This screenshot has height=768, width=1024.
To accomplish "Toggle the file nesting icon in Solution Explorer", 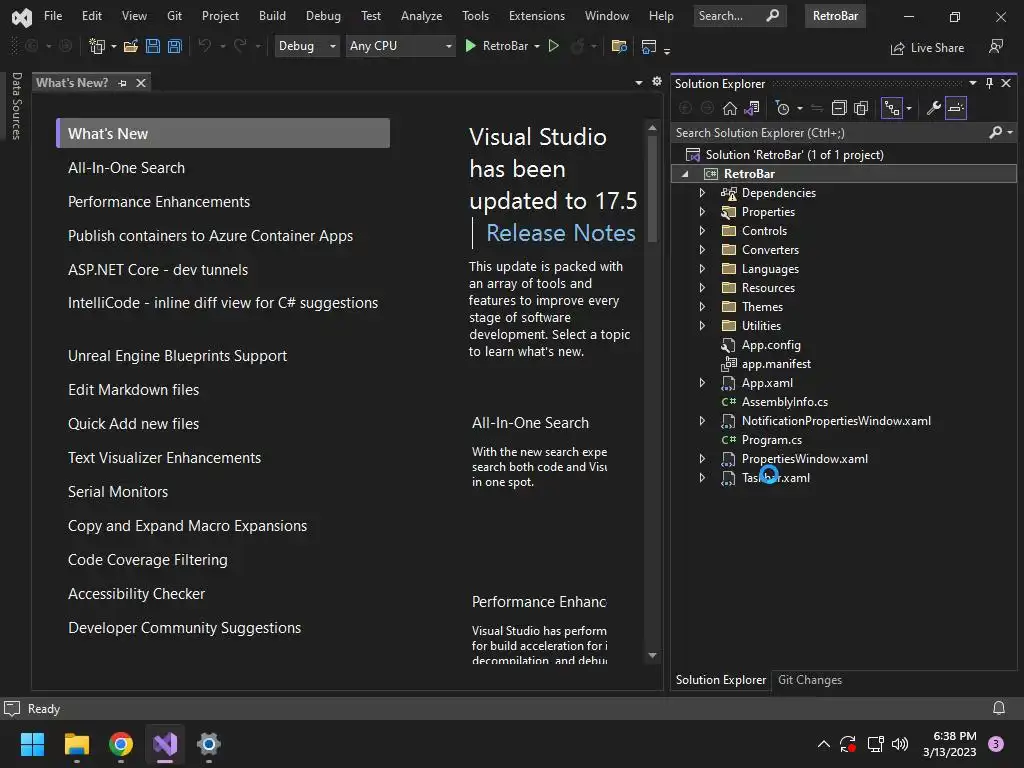I will pyautogui.click(x=891, y=108).
